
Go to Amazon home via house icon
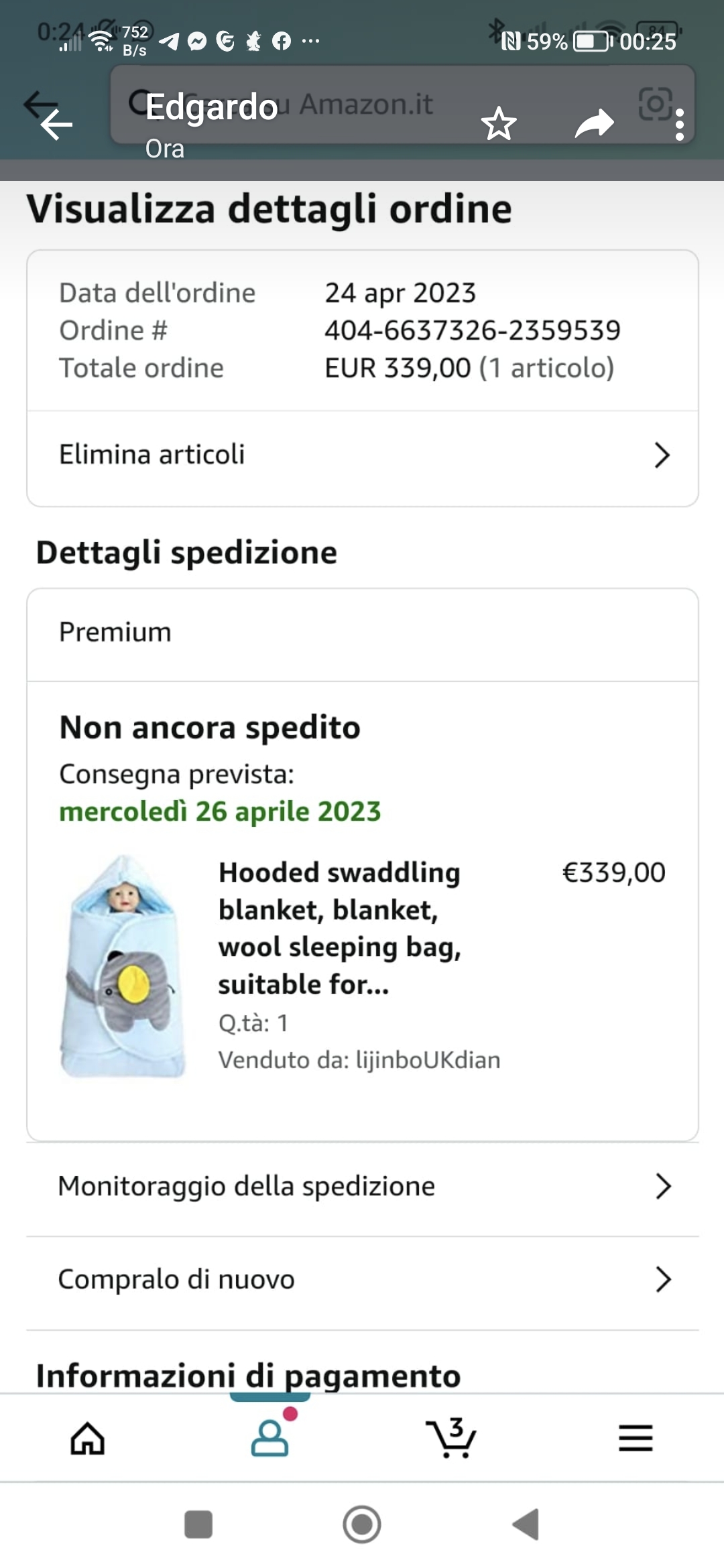coord(88,1438)
